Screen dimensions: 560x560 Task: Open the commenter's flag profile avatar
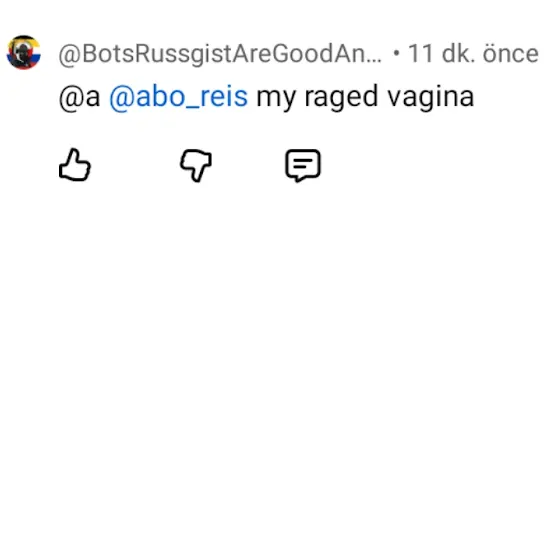(24, 52)
